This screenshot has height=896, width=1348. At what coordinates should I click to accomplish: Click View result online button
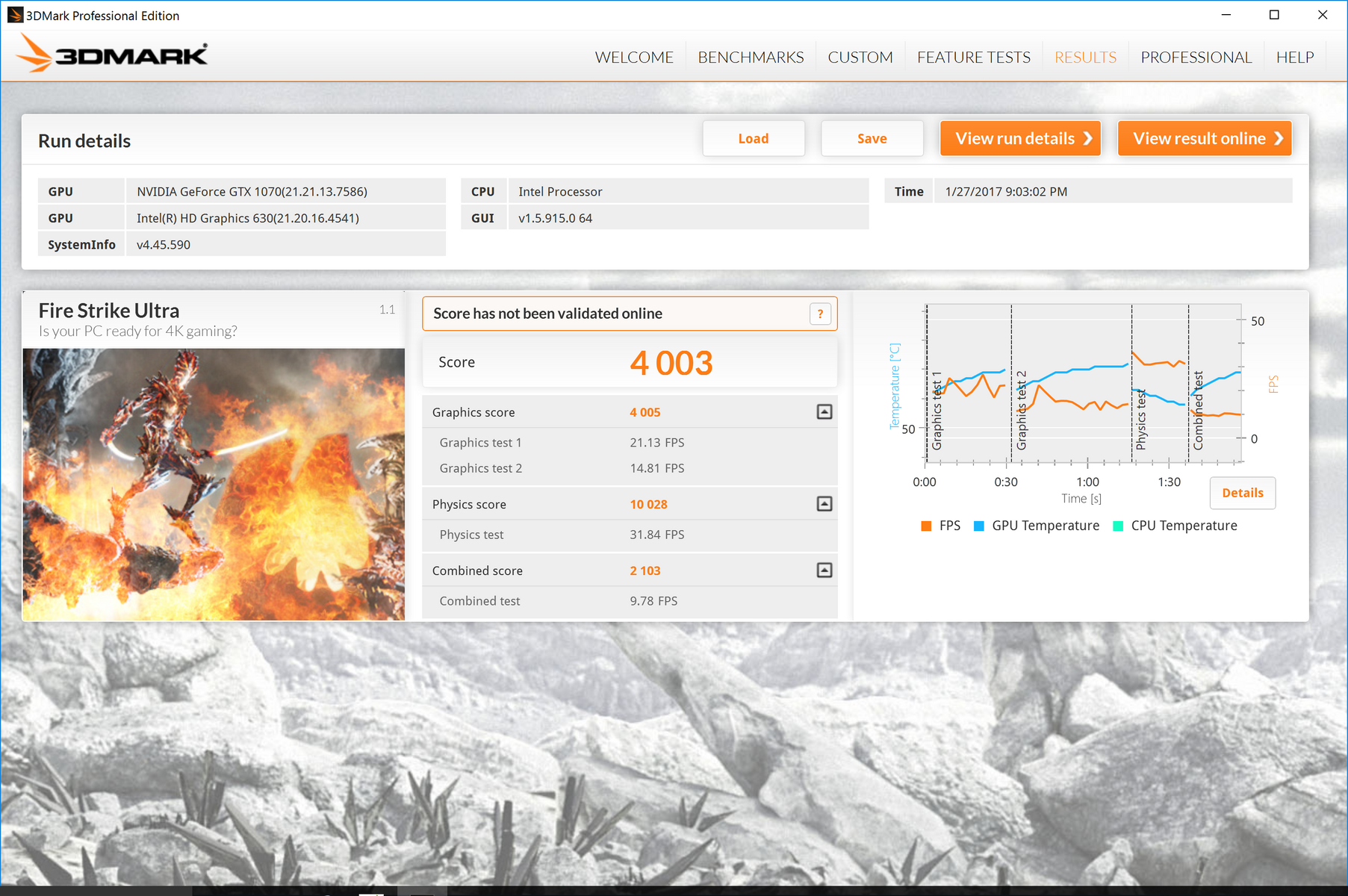1205,139
